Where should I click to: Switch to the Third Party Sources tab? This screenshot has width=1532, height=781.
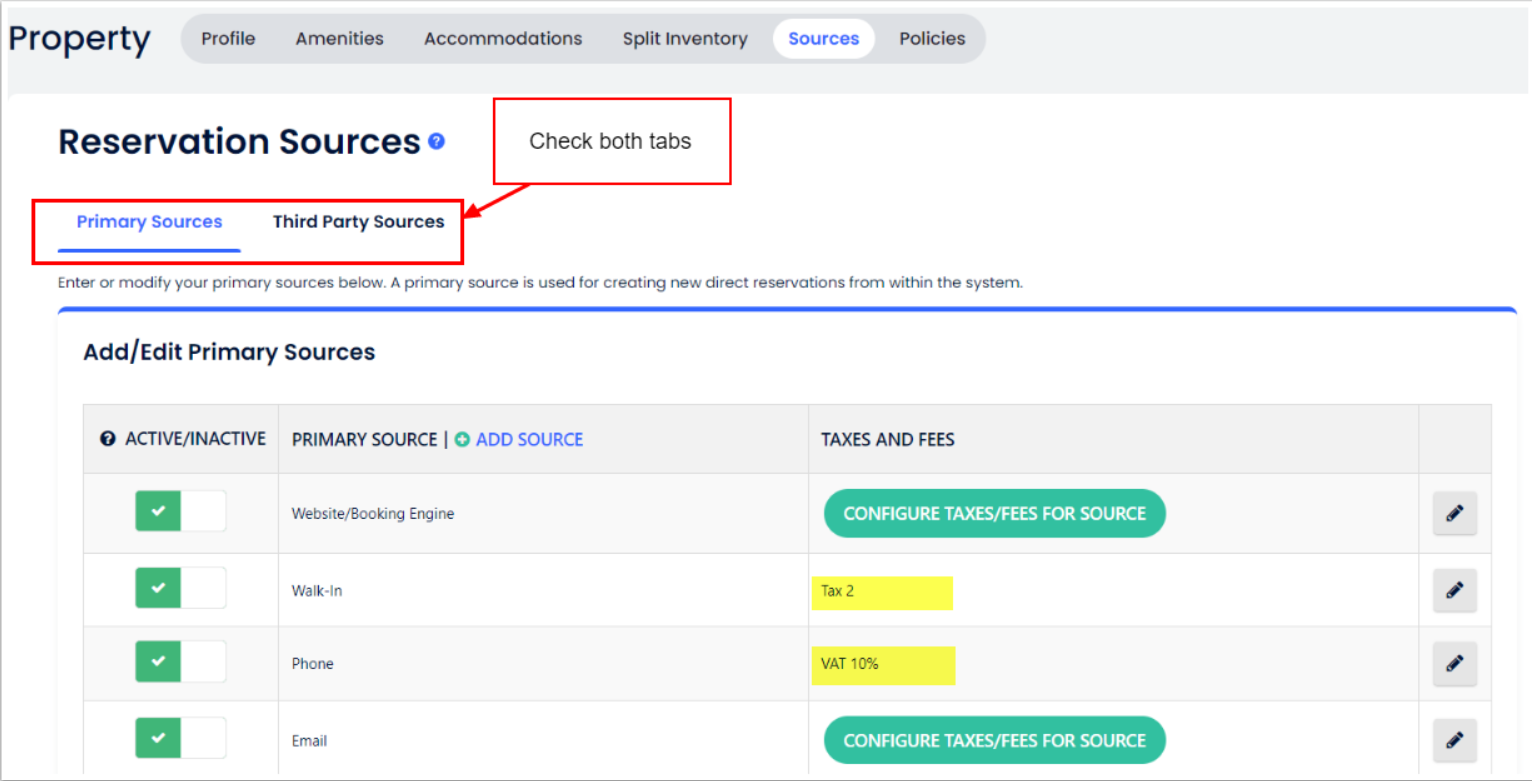tap(358, 222)
